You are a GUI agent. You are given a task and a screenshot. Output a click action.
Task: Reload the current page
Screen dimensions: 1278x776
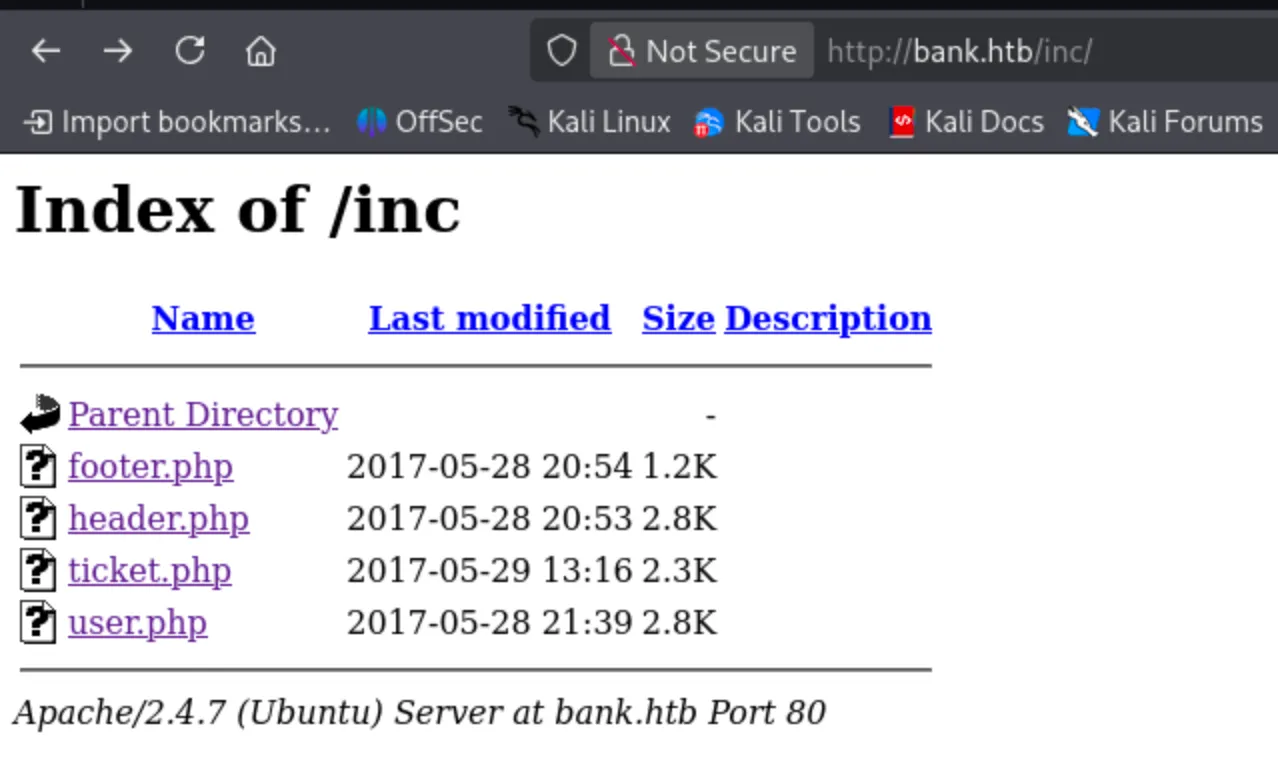[x=190, y=51]
